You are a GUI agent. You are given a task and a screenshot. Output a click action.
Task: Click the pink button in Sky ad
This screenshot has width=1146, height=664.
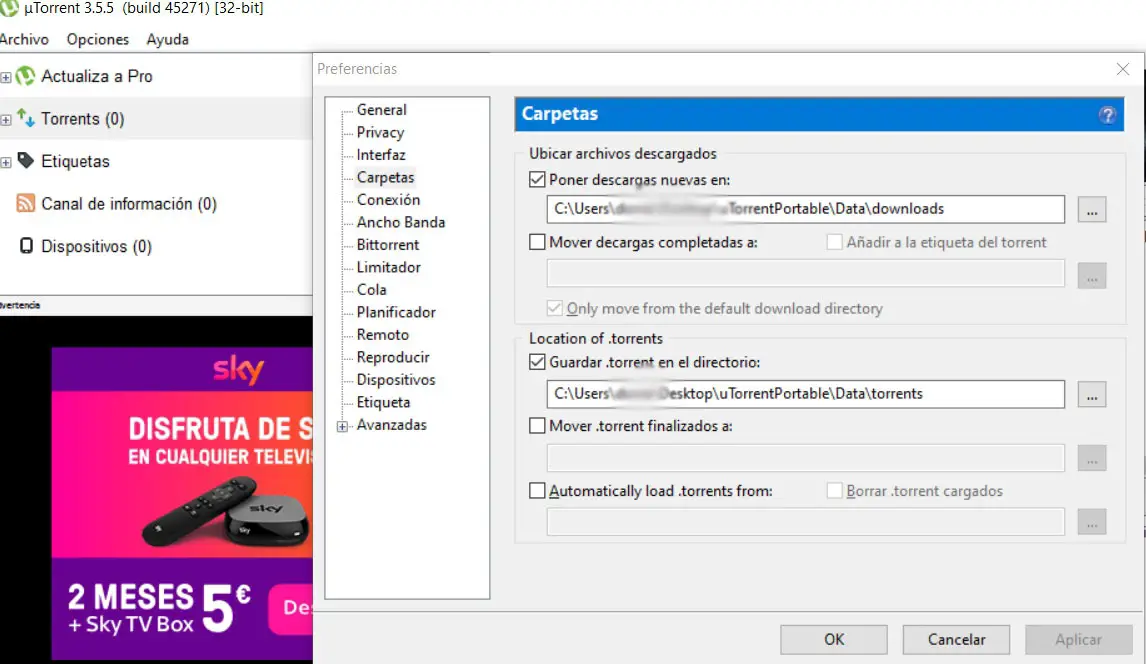point(291,608)
